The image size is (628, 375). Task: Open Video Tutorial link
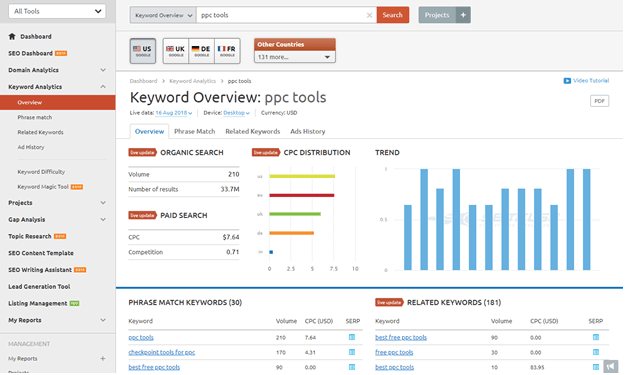(x=591, y=81)
